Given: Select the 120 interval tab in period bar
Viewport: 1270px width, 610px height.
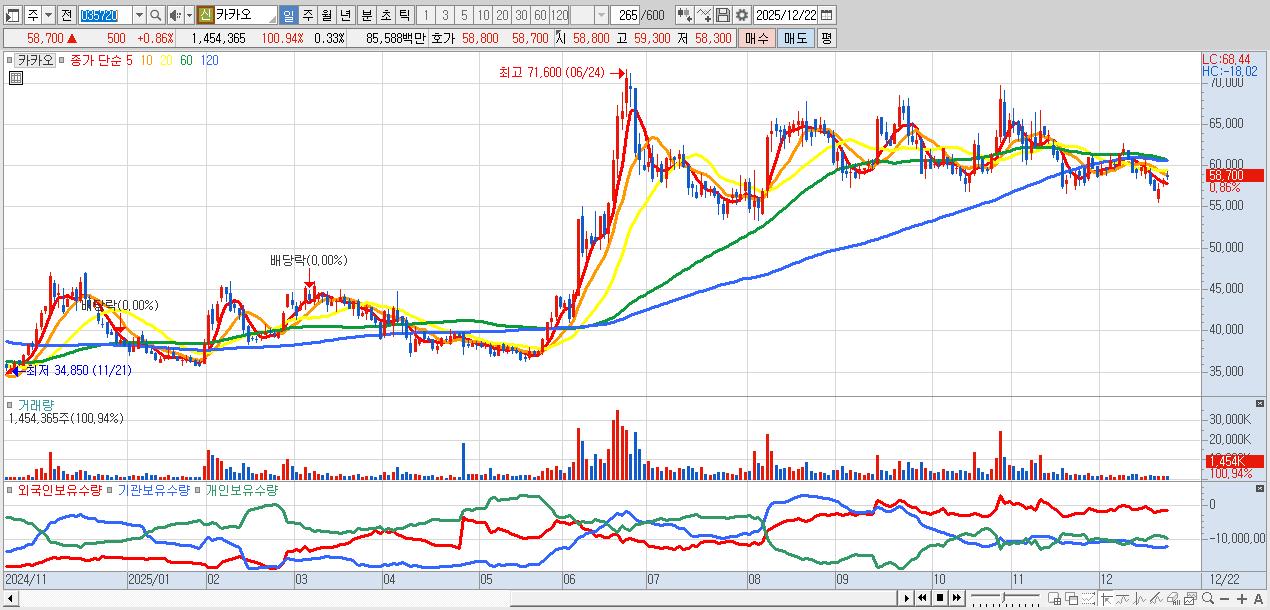Looking at the screenshot, I should 559,15.
